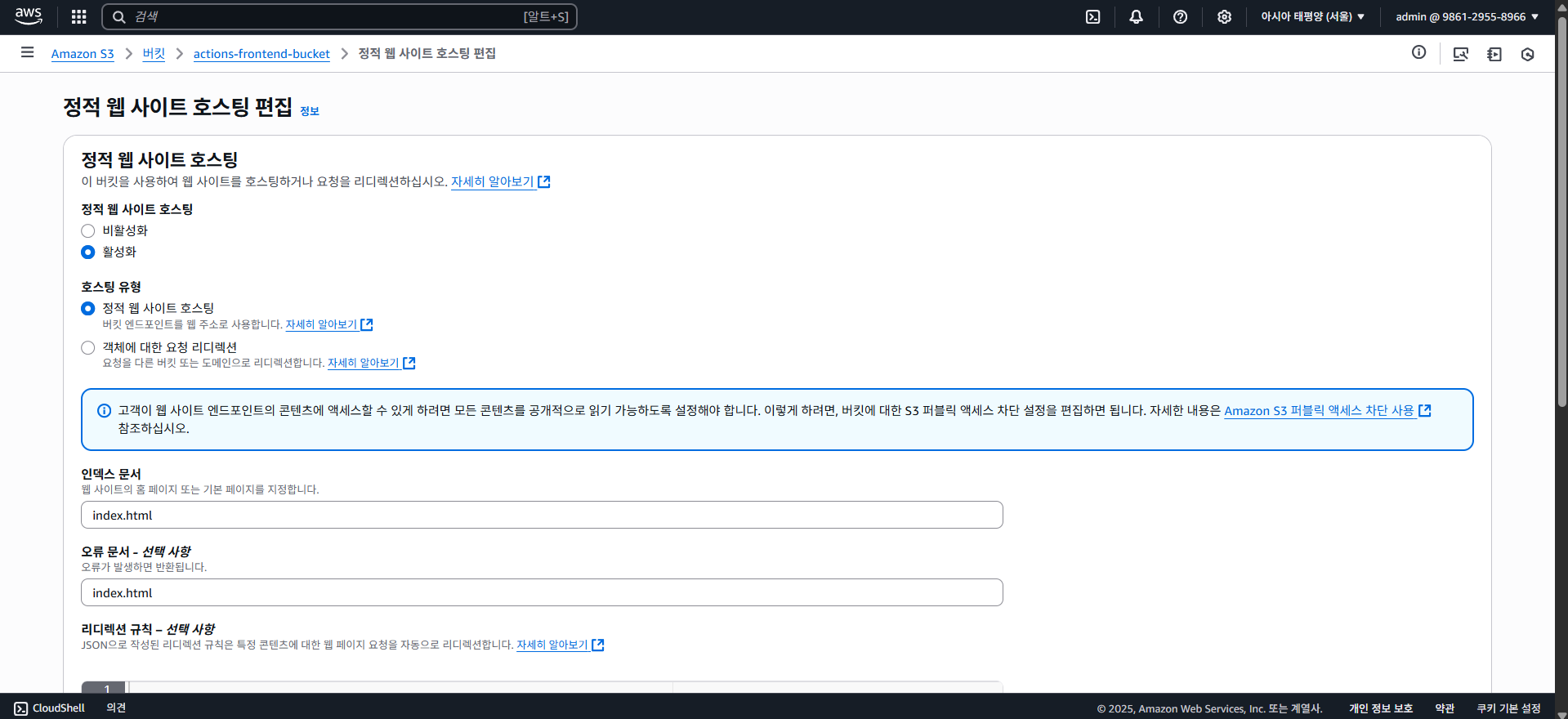Go to Amazon S3 breadcrumb

[83, 54]
